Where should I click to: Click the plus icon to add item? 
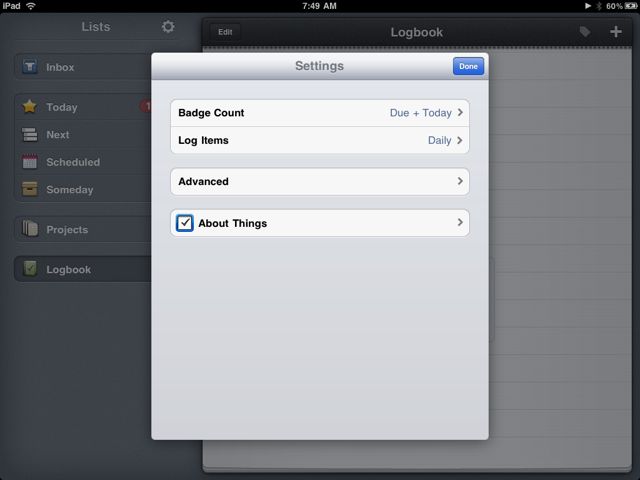(616, 31)
